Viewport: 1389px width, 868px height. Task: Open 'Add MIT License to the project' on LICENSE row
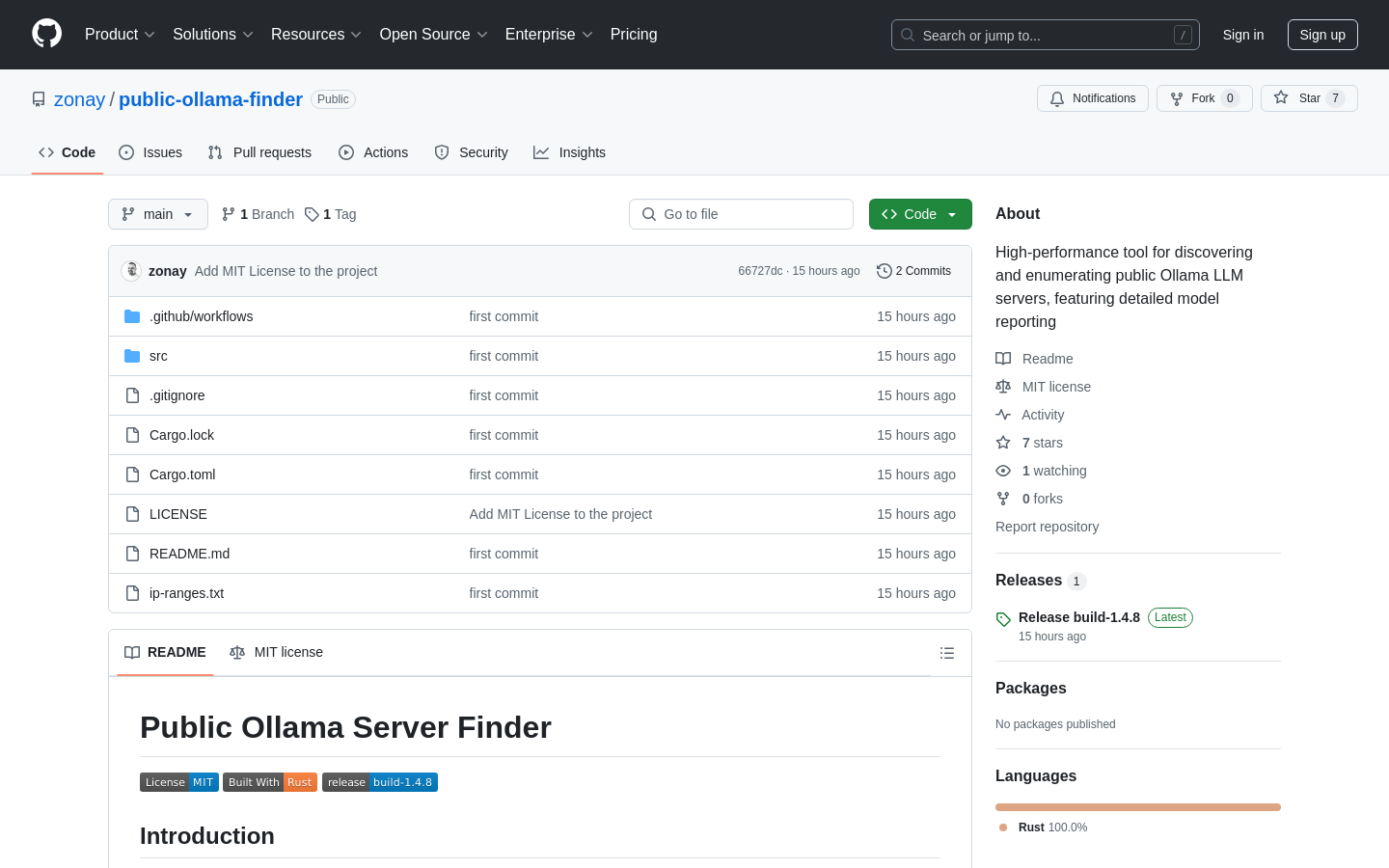tap(560, 514)
